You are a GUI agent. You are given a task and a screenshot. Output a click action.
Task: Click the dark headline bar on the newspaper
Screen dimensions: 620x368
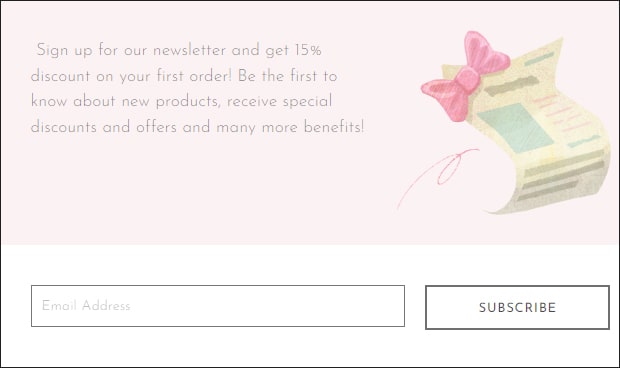point(512,85)
